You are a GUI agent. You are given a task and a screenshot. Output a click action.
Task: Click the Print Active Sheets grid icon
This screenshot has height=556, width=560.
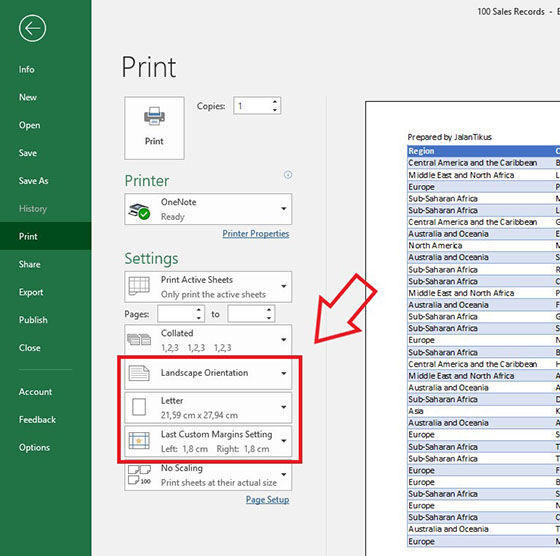click(x=139, y=286)
